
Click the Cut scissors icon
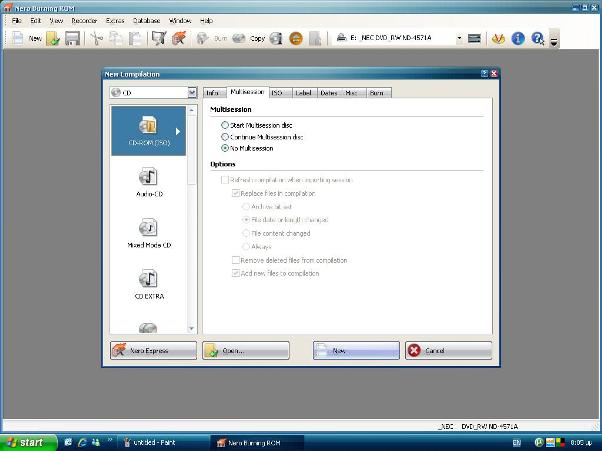click(96, 38)
